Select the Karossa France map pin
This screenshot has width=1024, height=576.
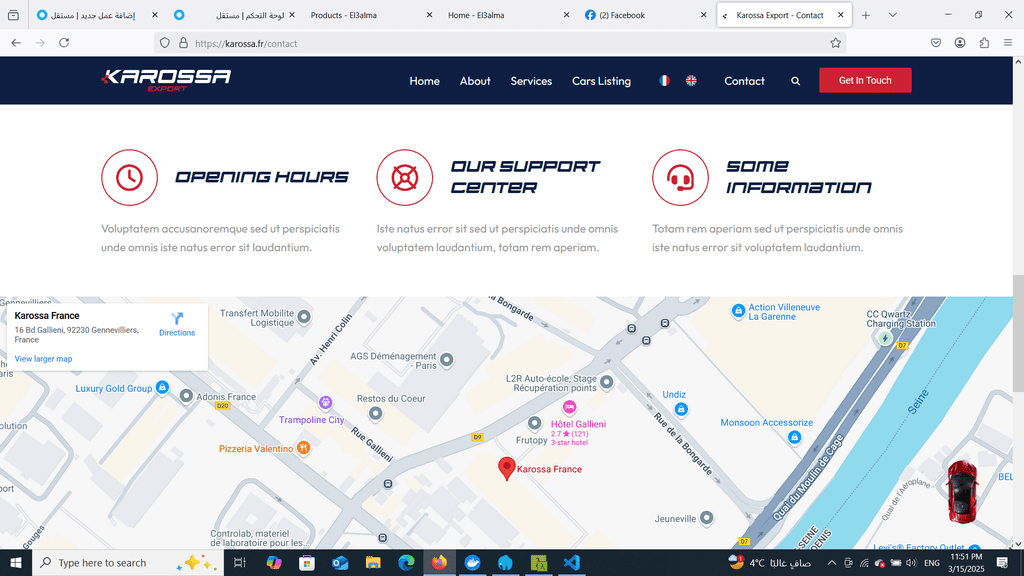507,468
